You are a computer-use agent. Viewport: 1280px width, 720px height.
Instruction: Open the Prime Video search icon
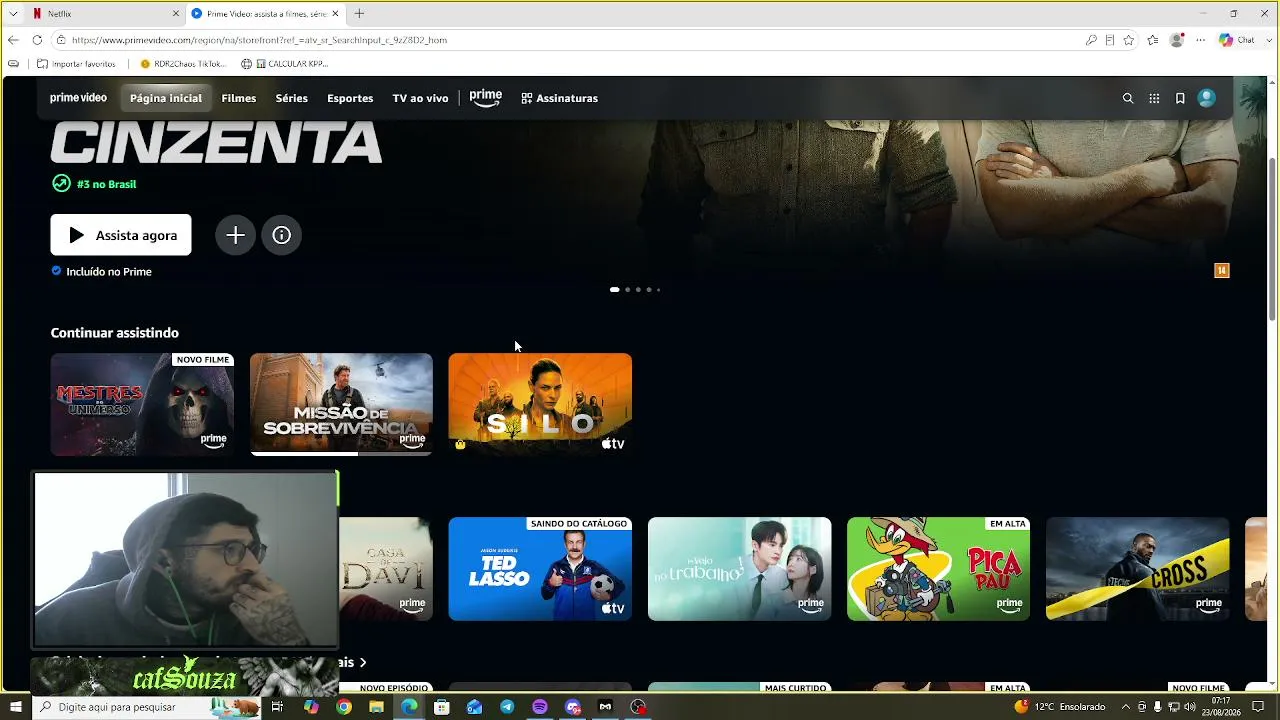(x=1128, y=98)
